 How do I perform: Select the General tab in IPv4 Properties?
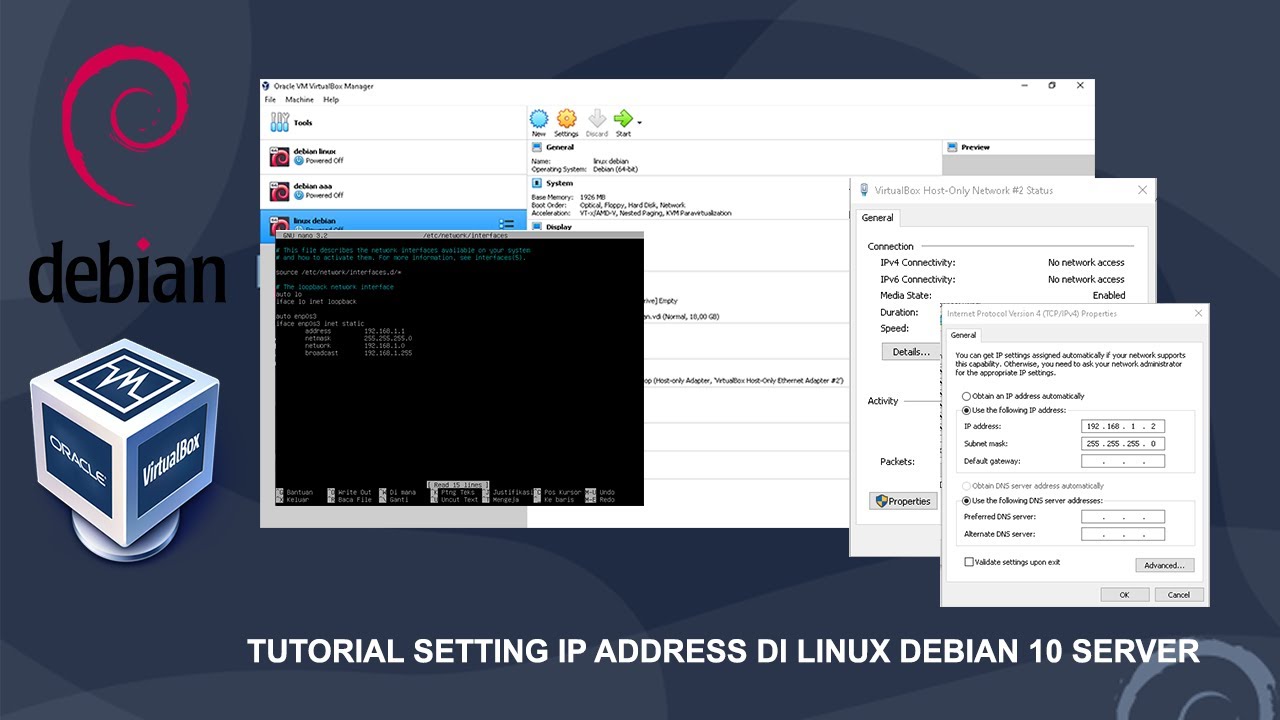click(x=963, y=335)
